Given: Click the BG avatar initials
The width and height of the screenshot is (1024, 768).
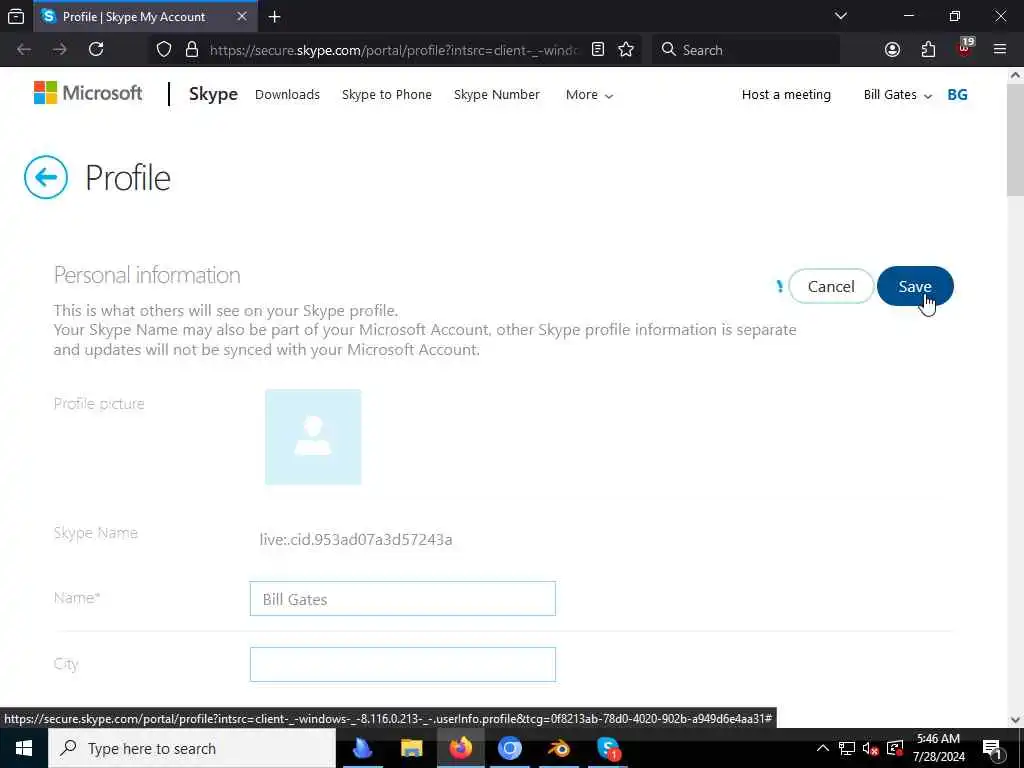Looking at the screenshot, I should click(x=957, y=95).
